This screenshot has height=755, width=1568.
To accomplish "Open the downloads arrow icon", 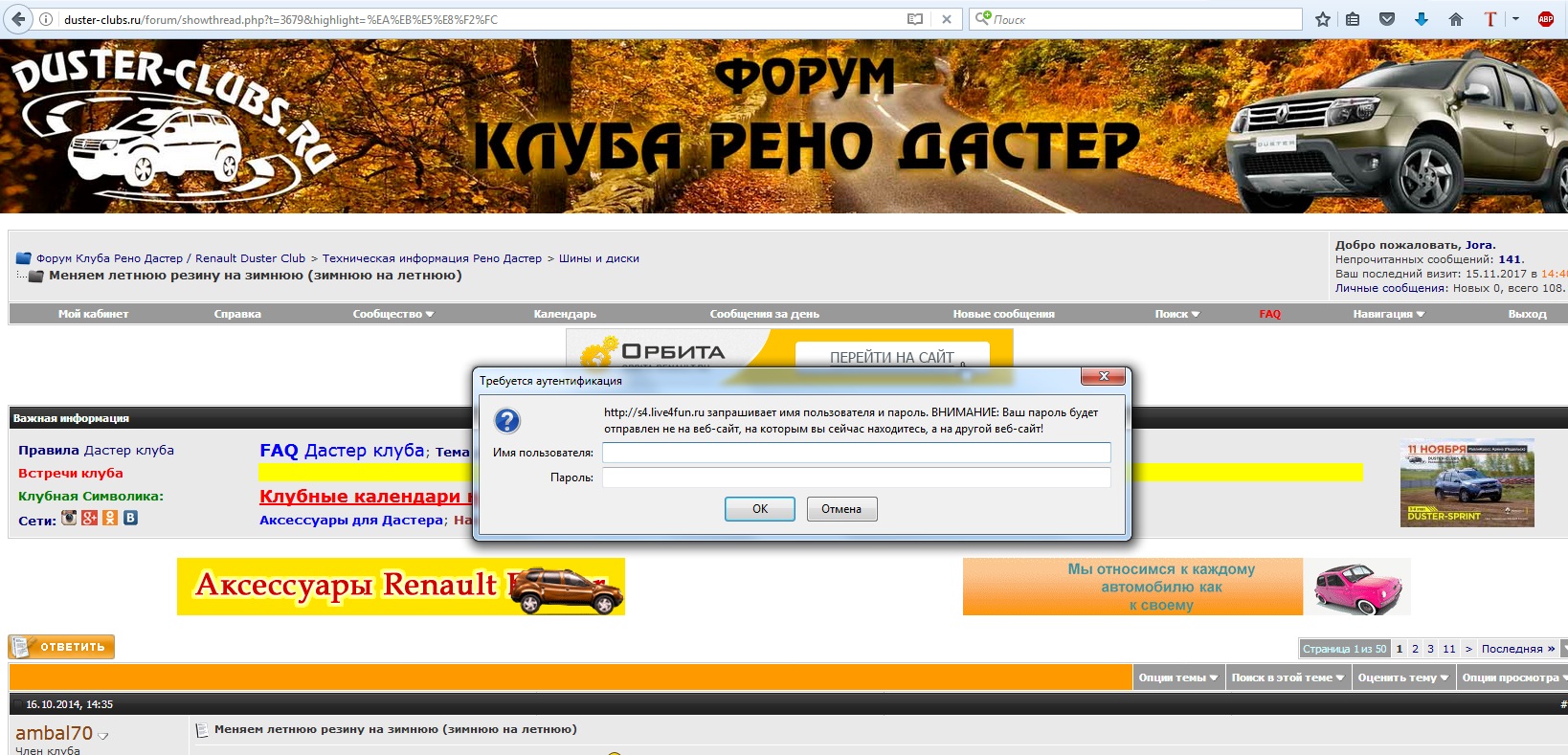I will point(1421,19).
